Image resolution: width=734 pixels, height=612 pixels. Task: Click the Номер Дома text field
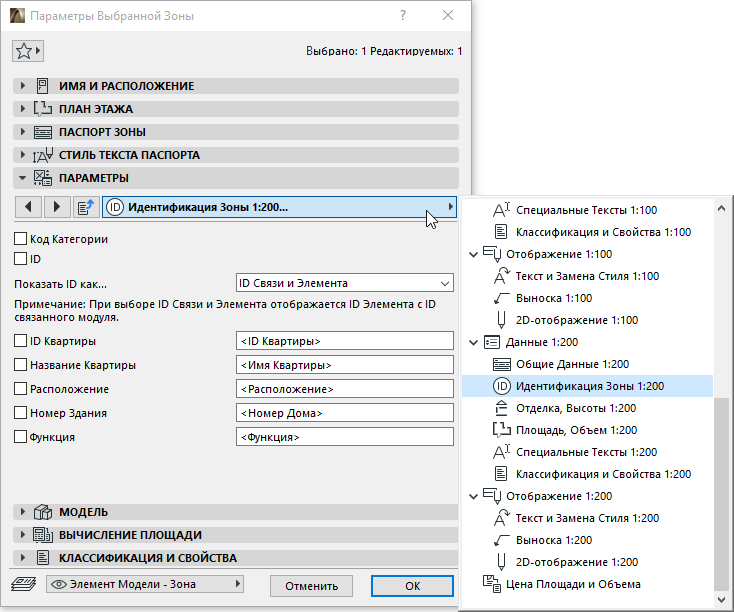coord(345,413)
